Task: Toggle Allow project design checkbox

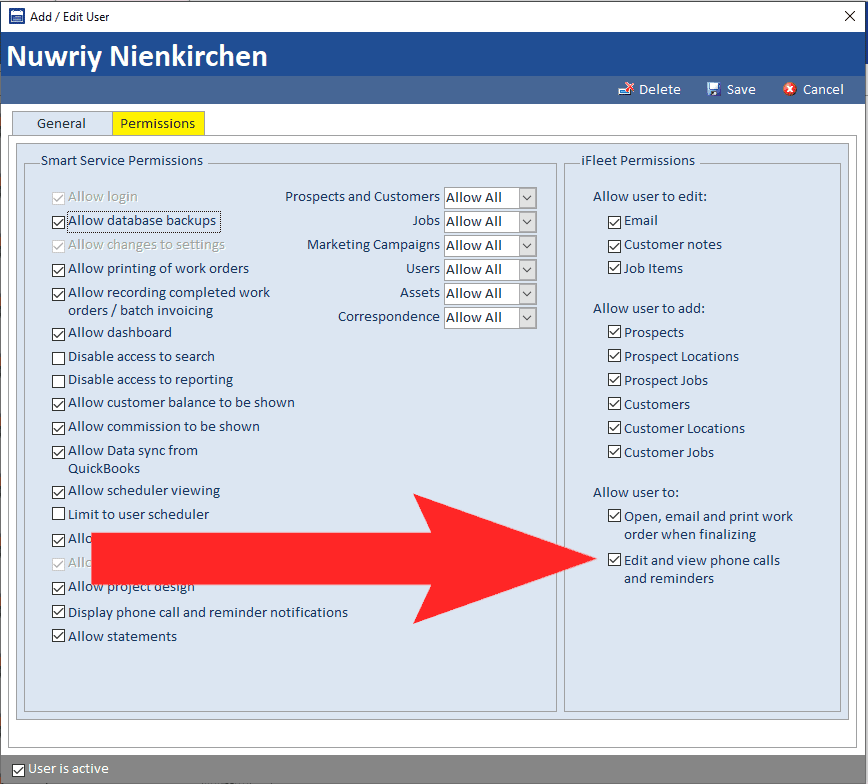Action: click(x=58, y=588)
